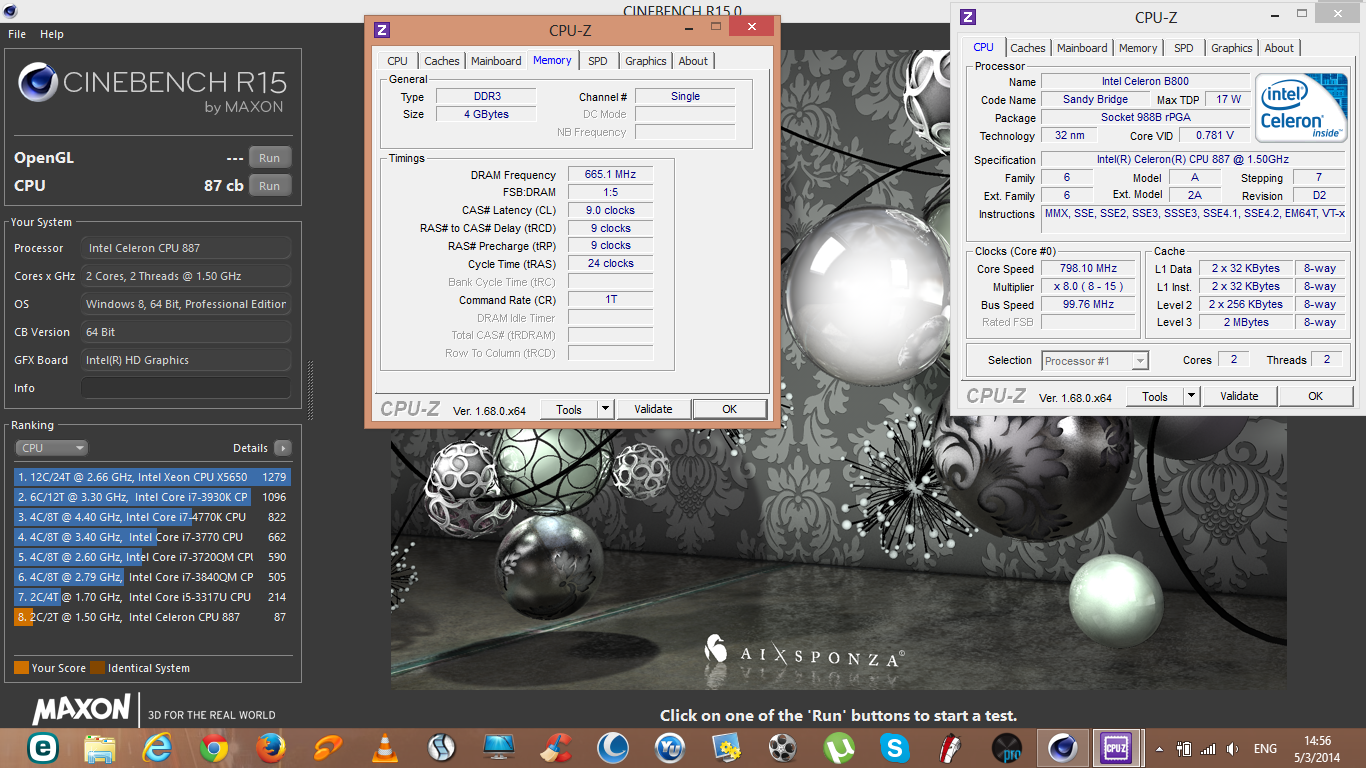Open File Explorer from the taskbar
Viewport: 1366px width, 768px height.
tap(100, 747)
